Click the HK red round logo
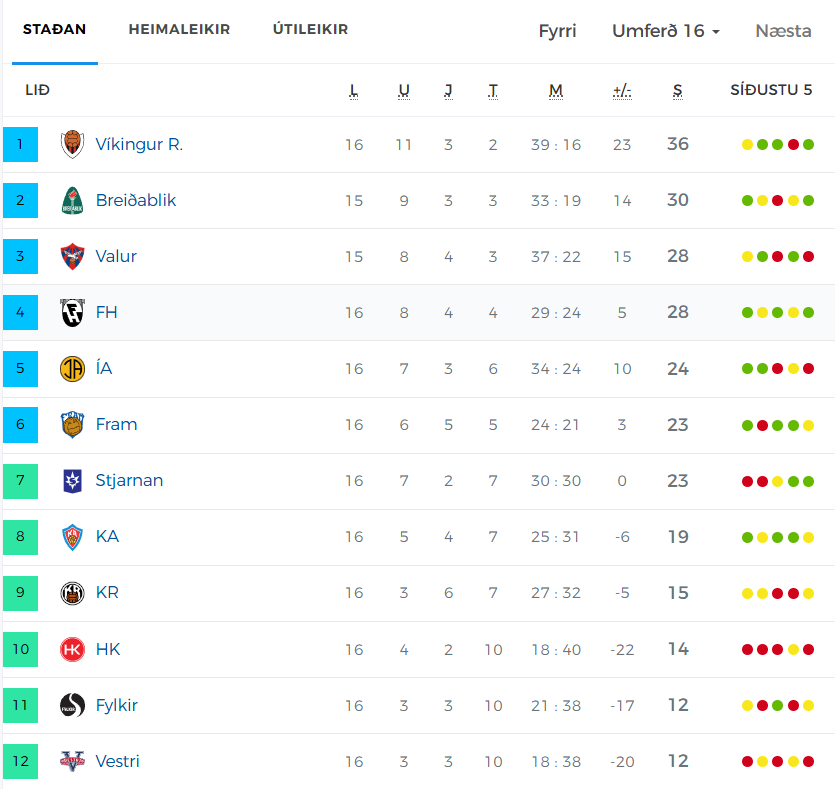Image resolution: width=835 pixels, height=789 pixels. pyautogui.click(x=72, y=650)
